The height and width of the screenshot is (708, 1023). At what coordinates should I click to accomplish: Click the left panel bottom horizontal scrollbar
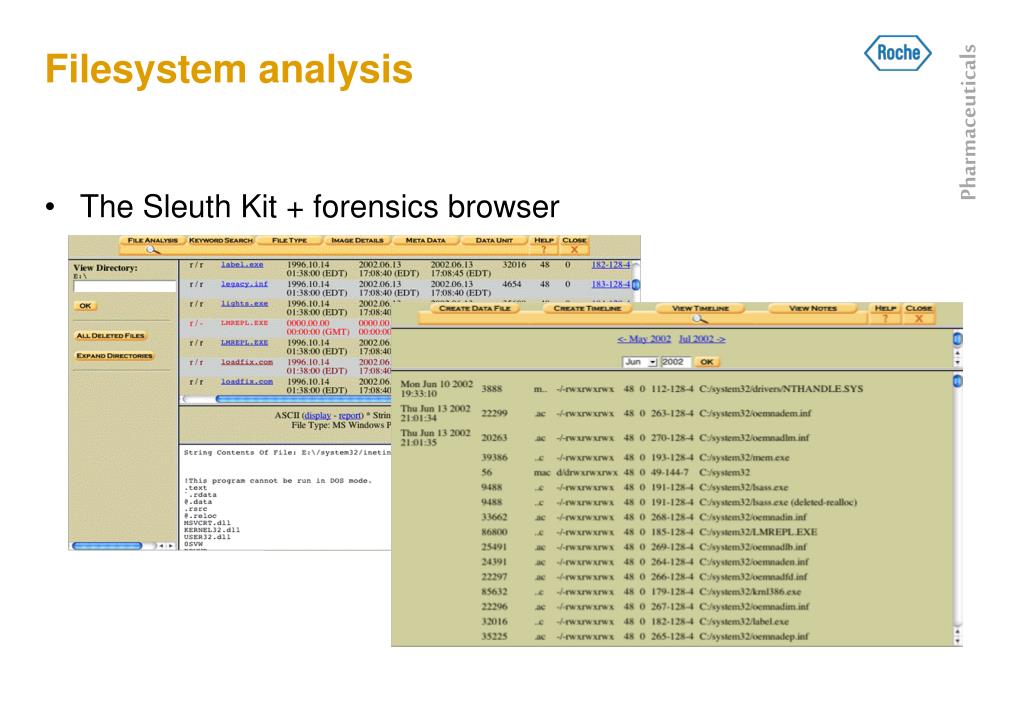pos(107,546)
